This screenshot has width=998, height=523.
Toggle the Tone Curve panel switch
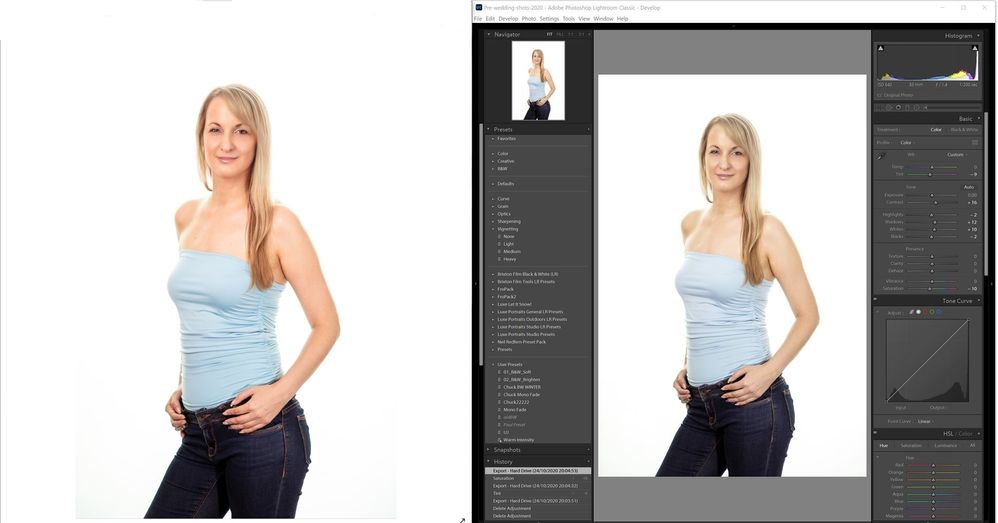pos(875,300)
